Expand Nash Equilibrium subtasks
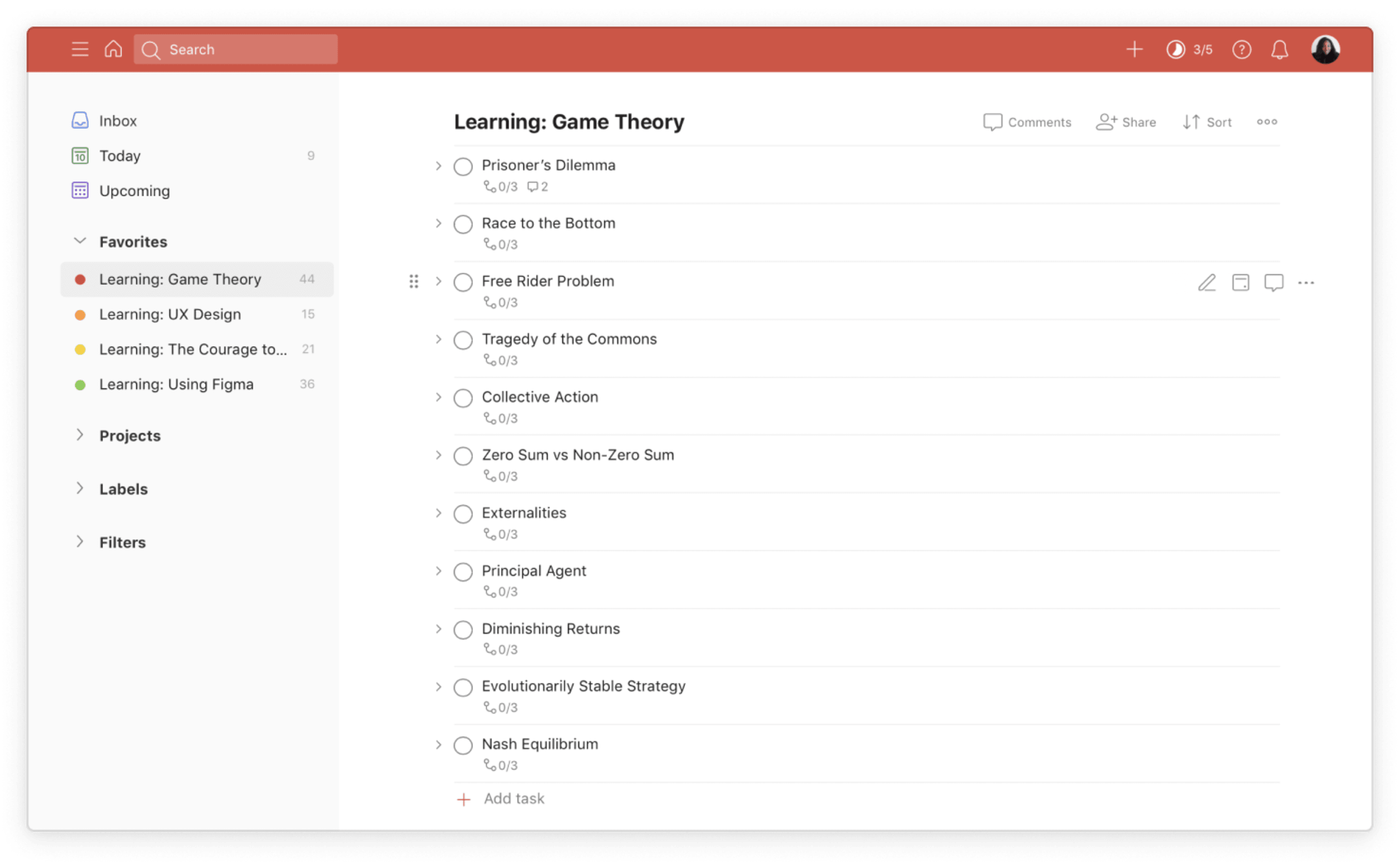The image size is (1400, 864). pos(438,744)
